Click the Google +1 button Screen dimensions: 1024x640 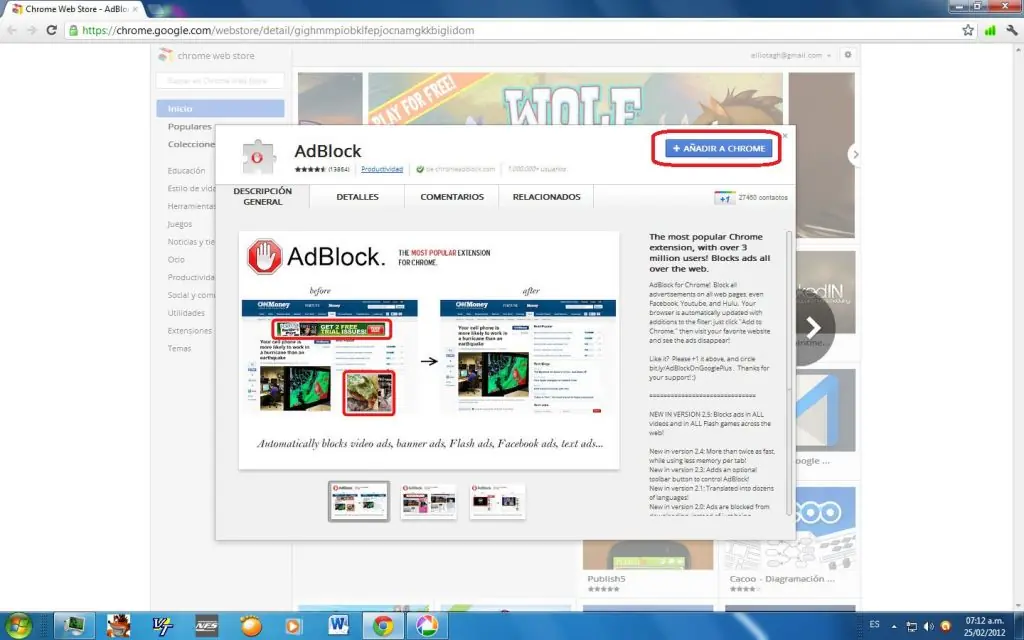[x=724, y=198]
